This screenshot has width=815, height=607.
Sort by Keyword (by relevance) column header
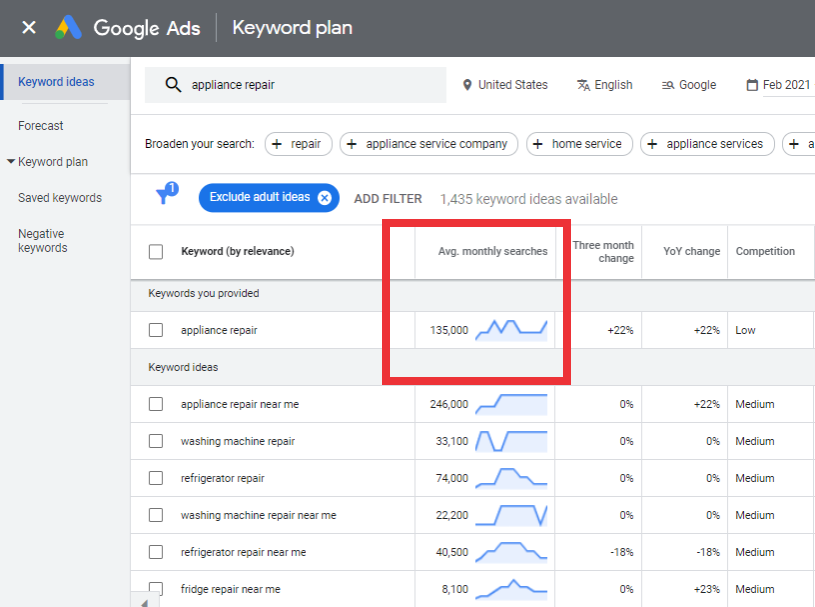238,252
